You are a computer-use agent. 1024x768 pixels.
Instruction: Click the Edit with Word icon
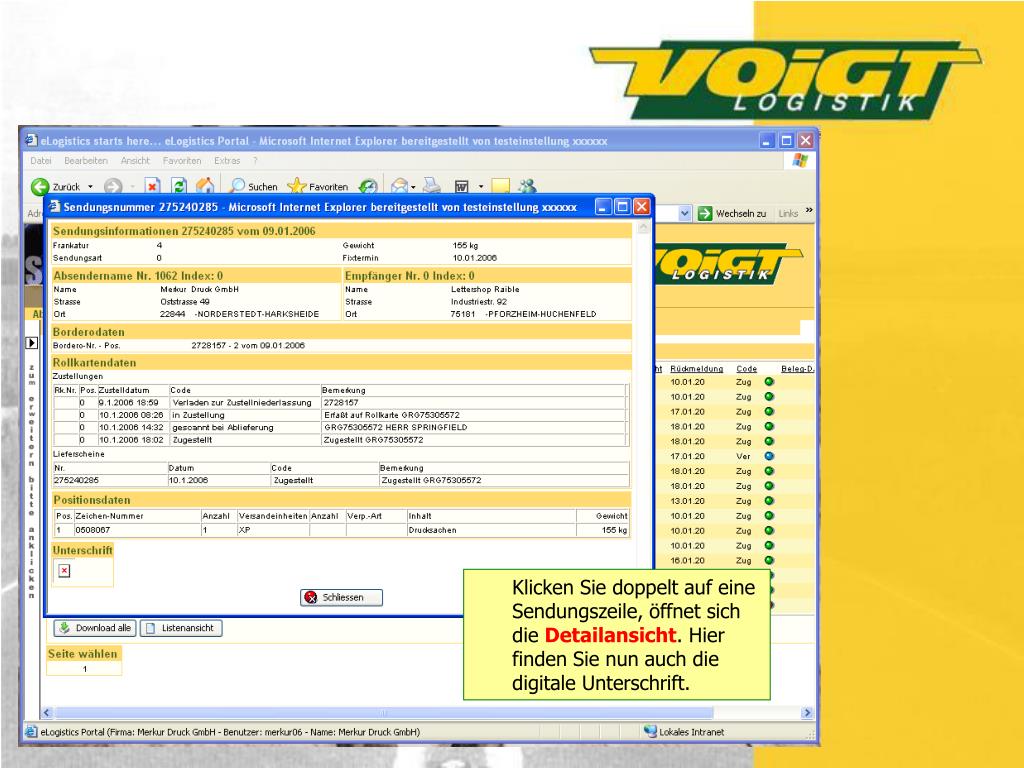click(462, 187)
